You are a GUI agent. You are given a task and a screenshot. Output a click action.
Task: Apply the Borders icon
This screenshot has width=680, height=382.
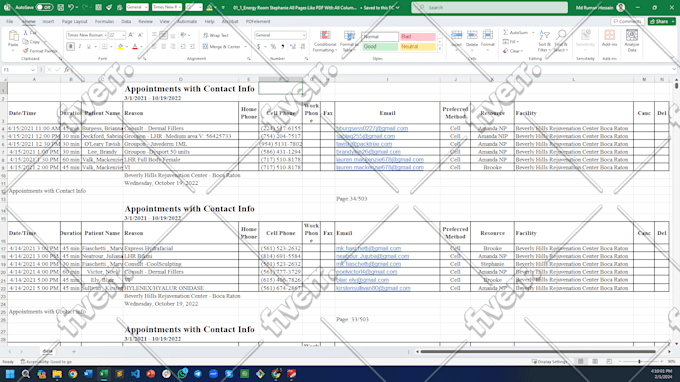pos(104,46)
